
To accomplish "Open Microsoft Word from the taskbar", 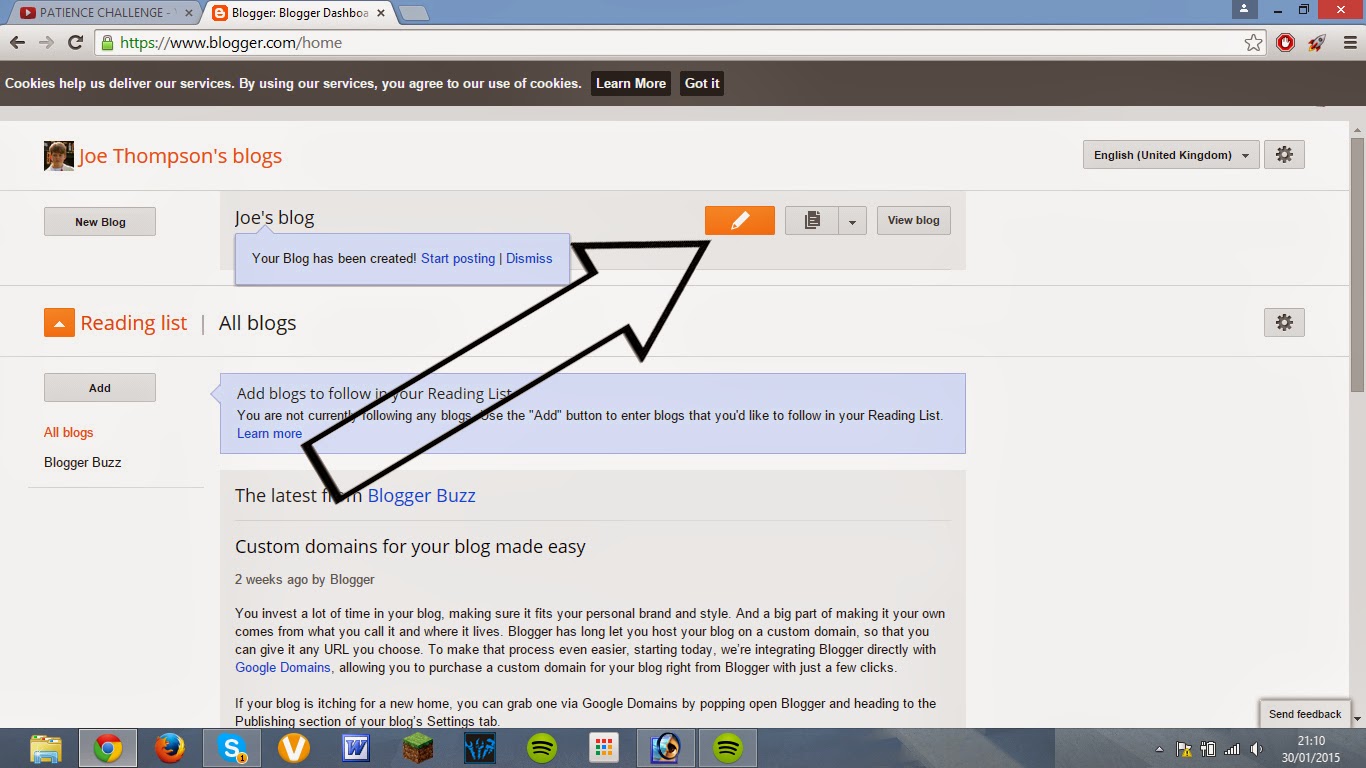I will tap(356, 748).
